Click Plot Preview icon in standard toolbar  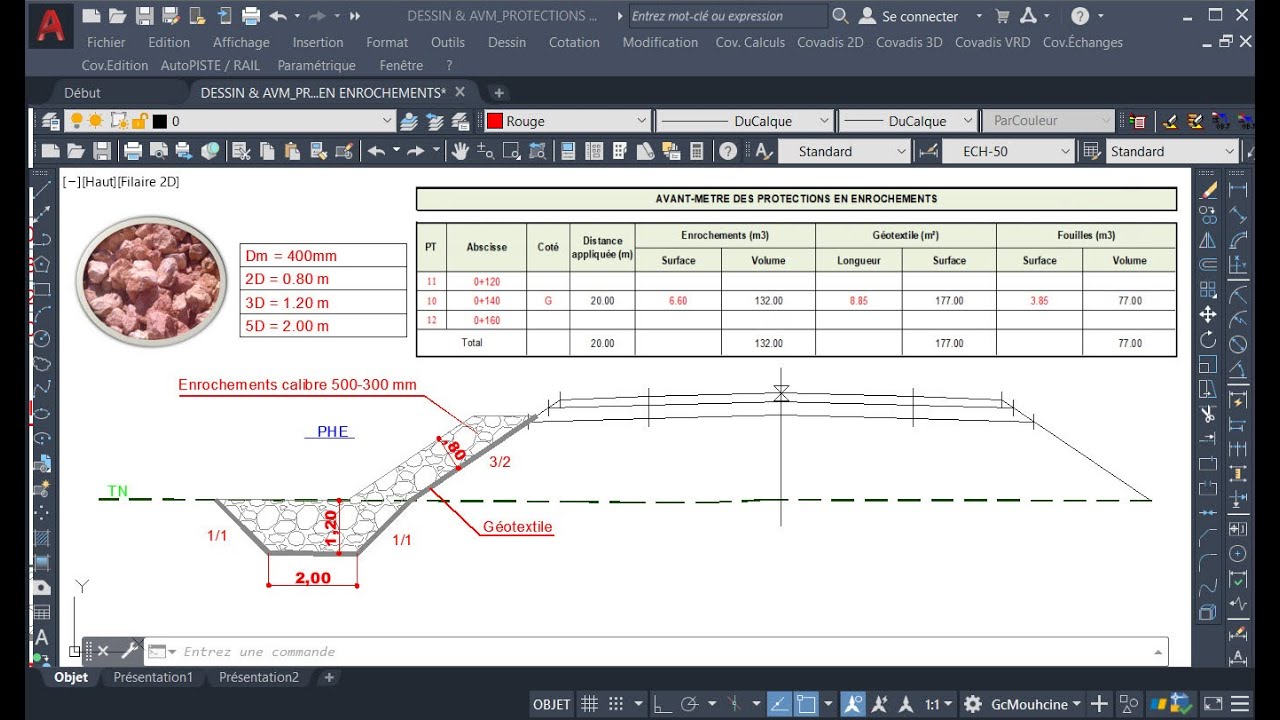(x=158, y=151)
